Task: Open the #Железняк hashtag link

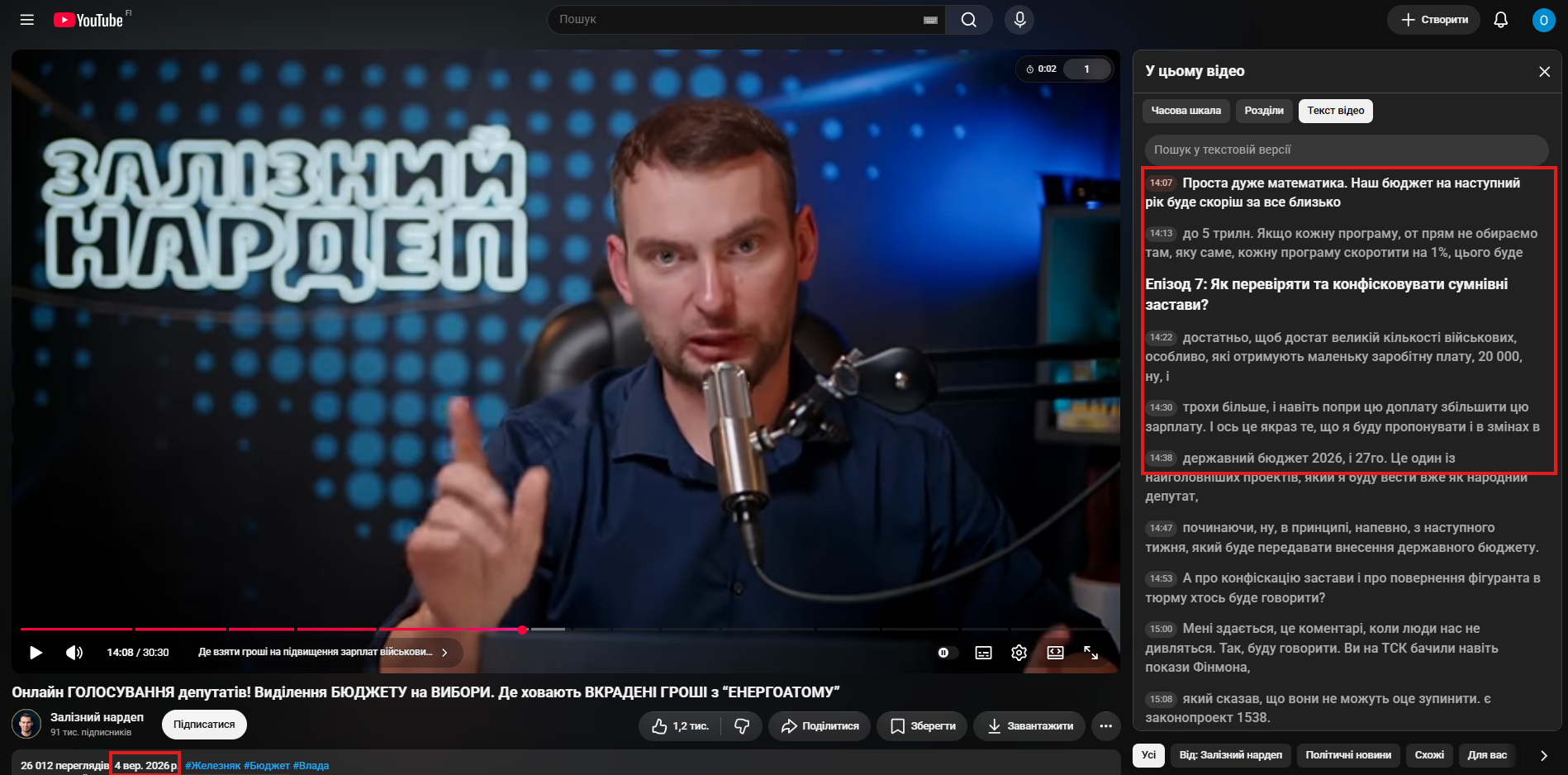Action: 212,766
